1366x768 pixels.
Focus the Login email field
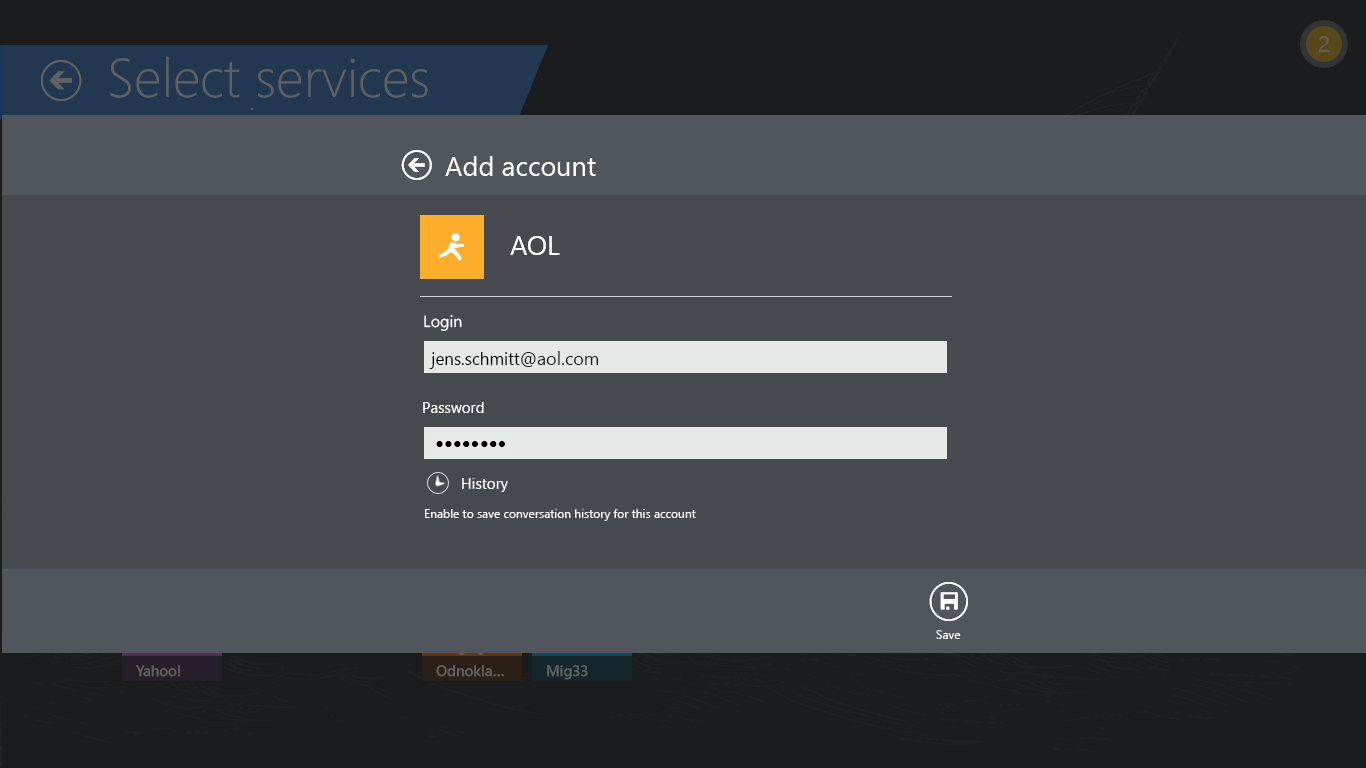click(685, 358)
